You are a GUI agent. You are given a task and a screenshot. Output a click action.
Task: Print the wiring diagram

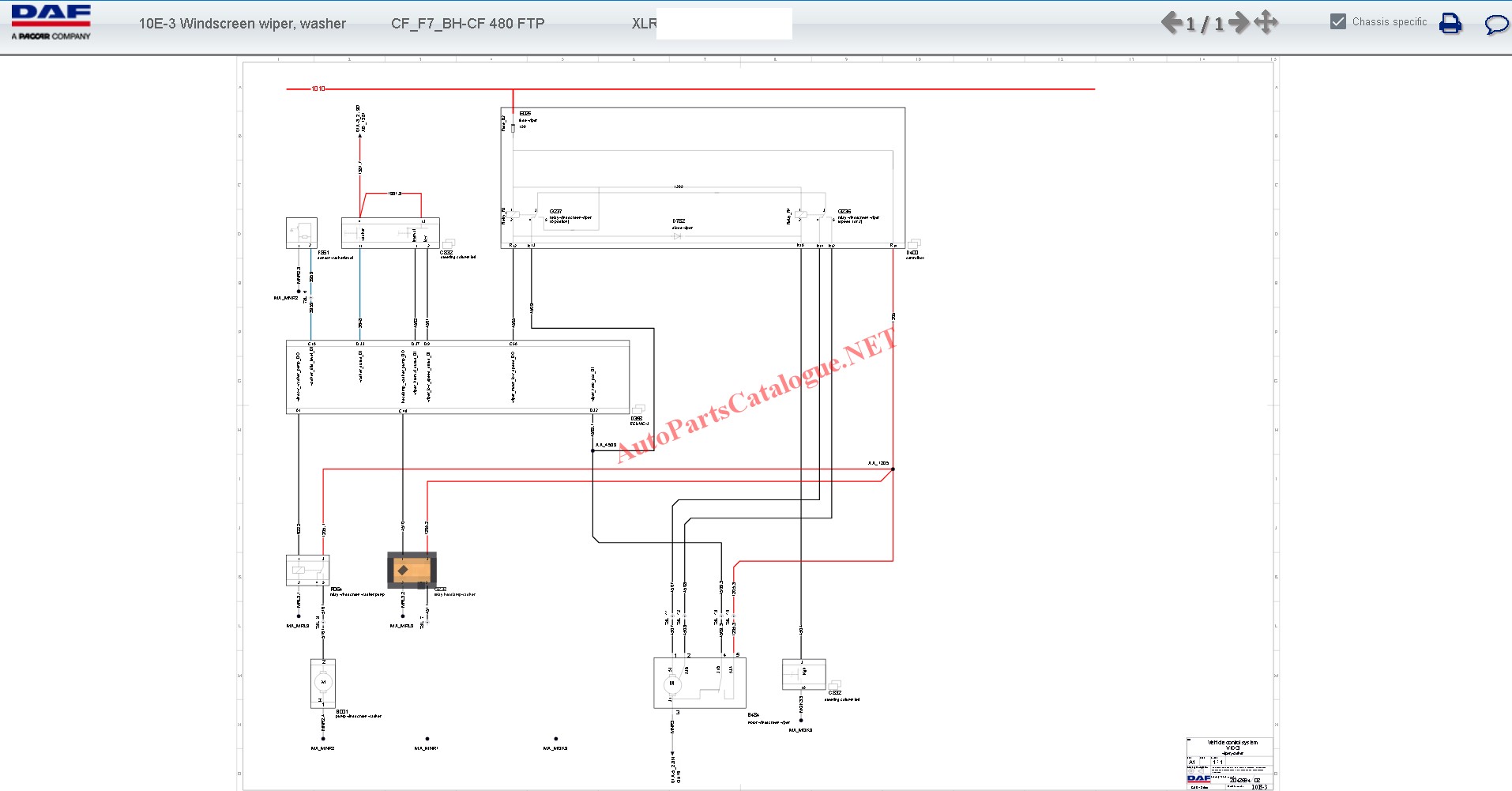[x=1450, y=24]
